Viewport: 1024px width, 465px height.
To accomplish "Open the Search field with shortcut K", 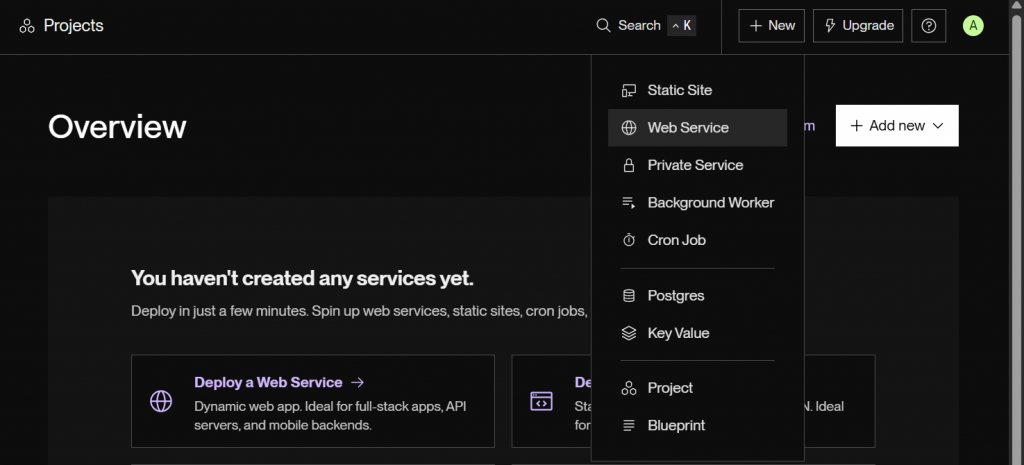I will [645, 26].
